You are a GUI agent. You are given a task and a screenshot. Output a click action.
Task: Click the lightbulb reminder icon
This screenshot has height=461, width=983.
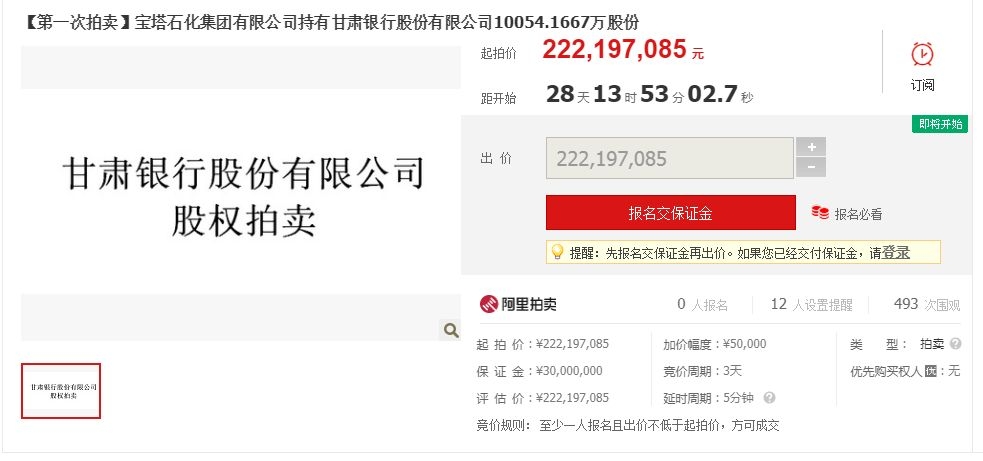557,252
